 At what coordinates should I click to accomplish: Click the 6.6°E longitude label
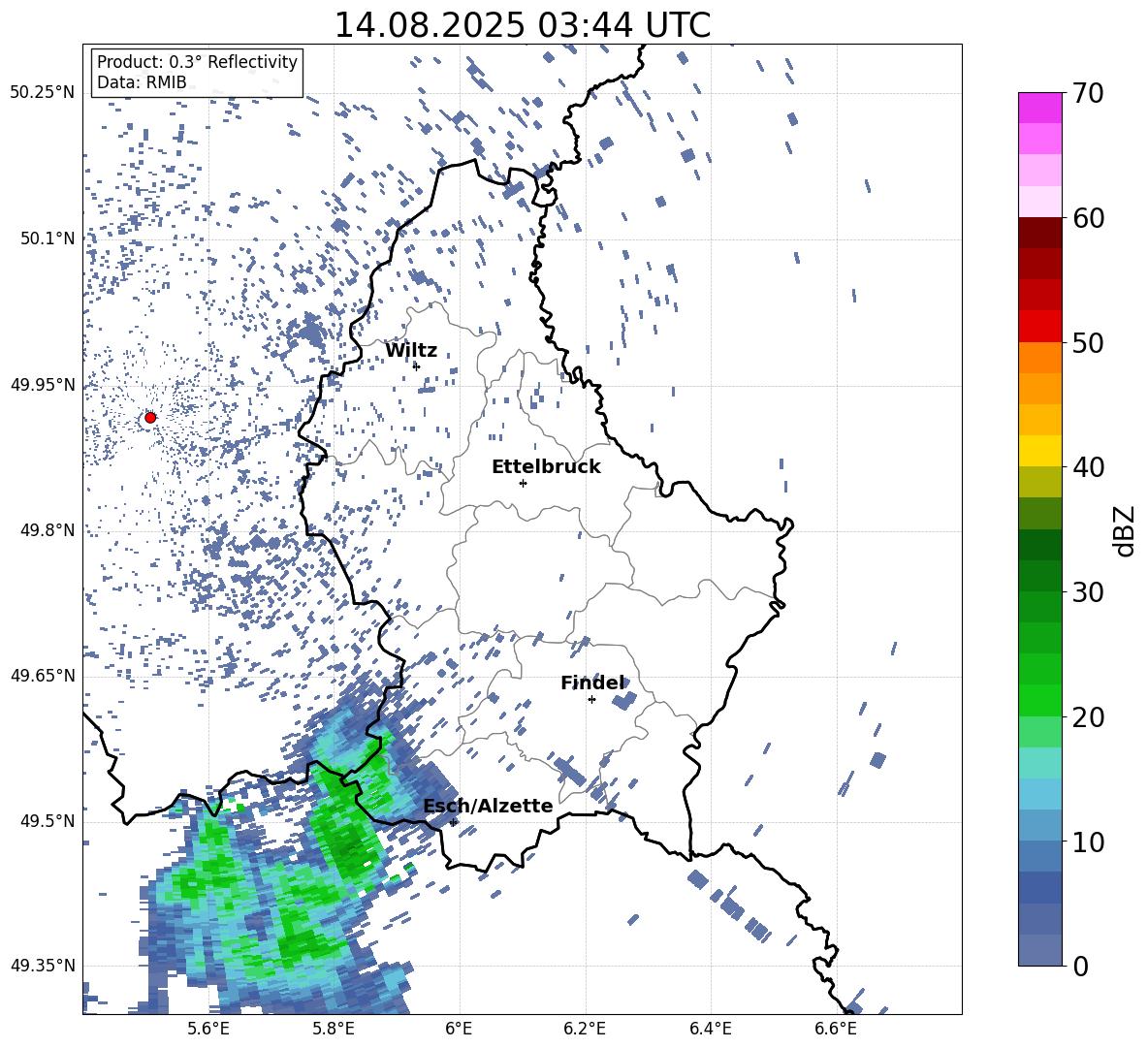[836, 1029]
